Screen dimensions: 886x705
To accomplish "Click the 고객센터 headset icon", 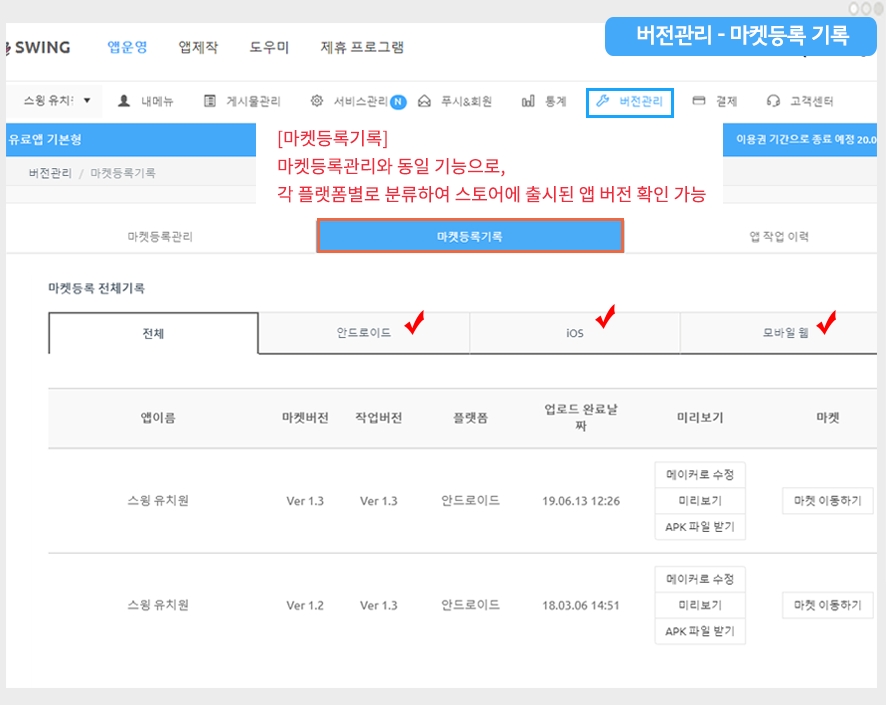I will click(773, 101).
